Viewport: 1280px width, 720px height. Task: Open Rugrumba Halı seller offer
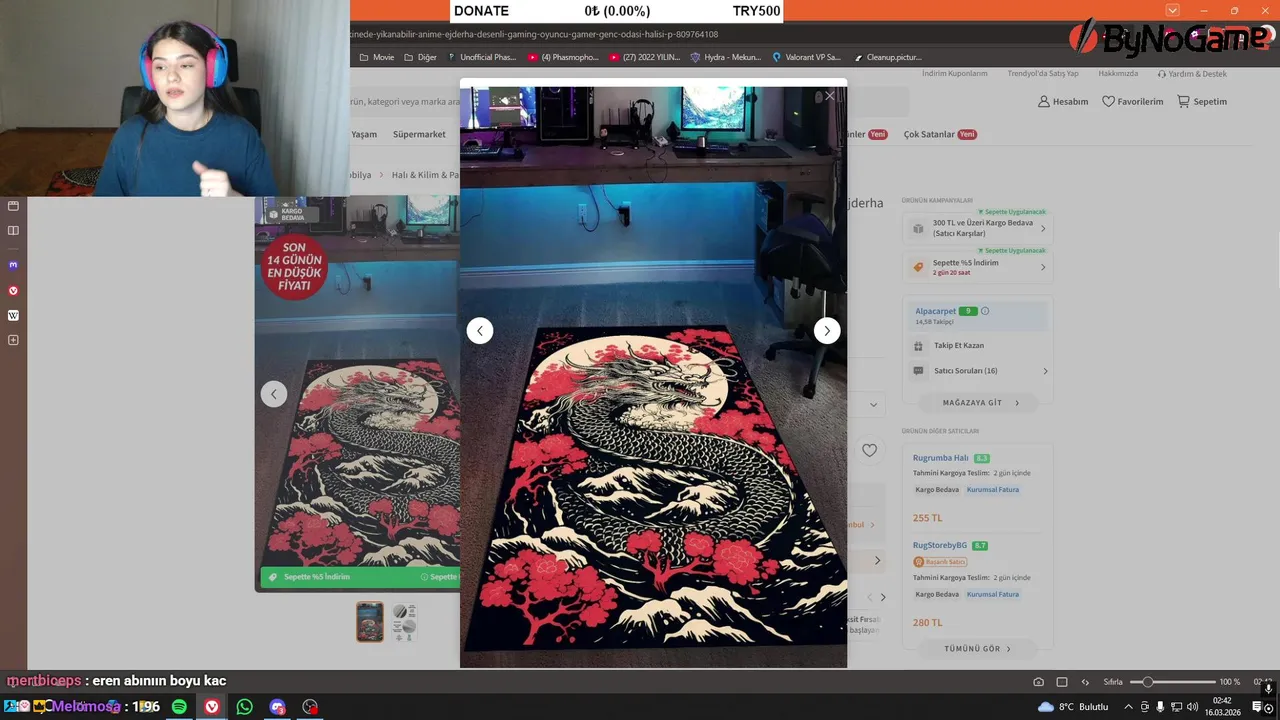point(940,458)
